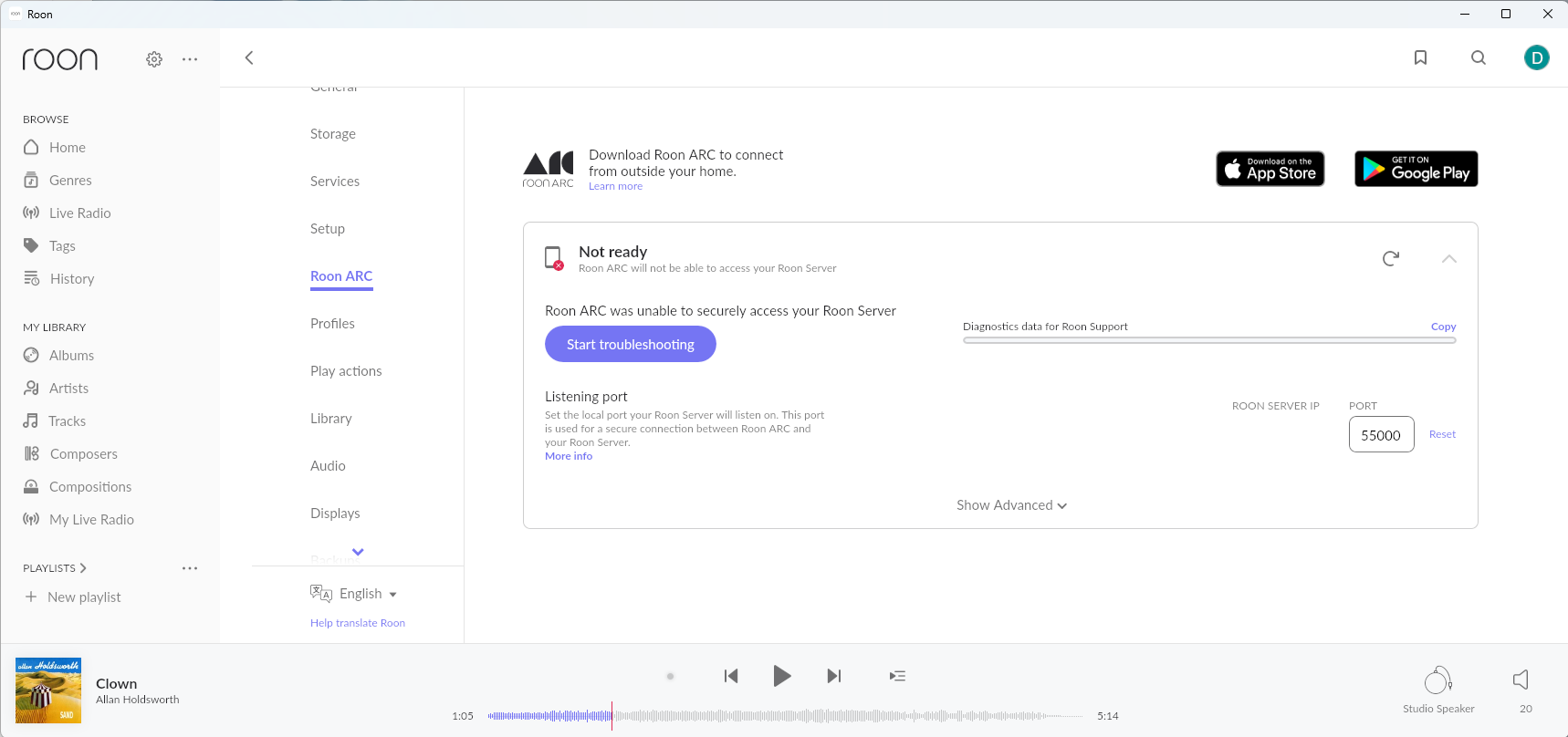
Task: Select Play actions settings tab
Action: click(x=346, y=371)
